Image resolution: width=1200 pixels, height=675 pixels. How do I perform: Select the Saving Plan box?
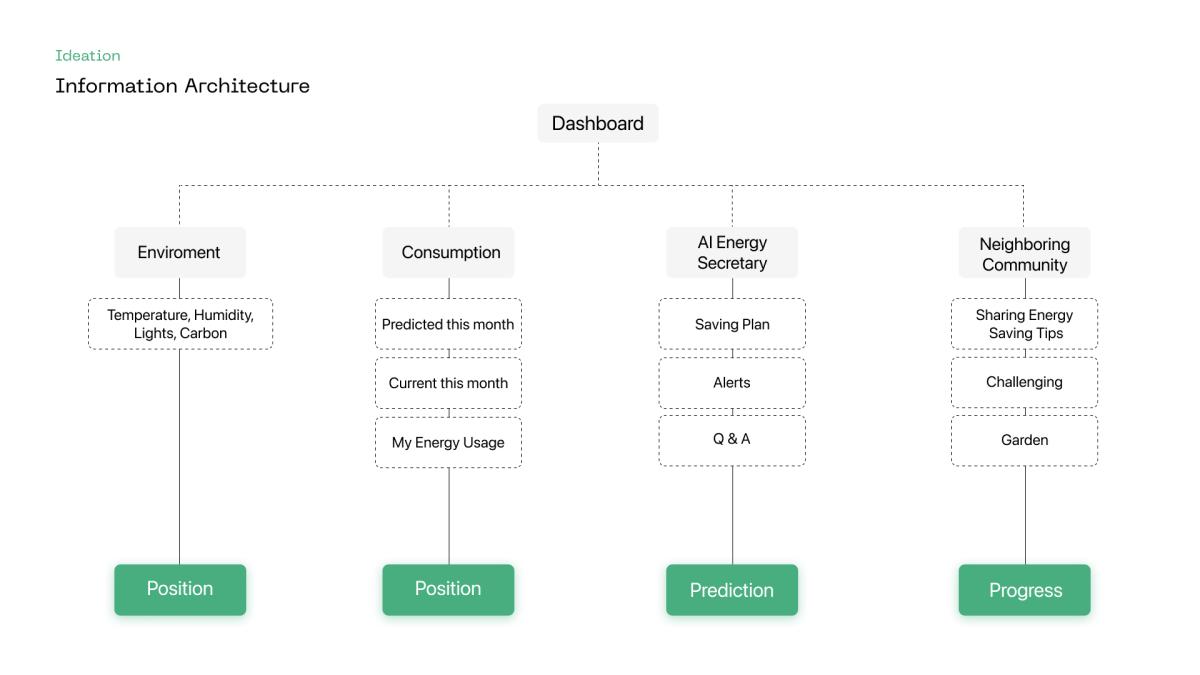coord(732,324)
